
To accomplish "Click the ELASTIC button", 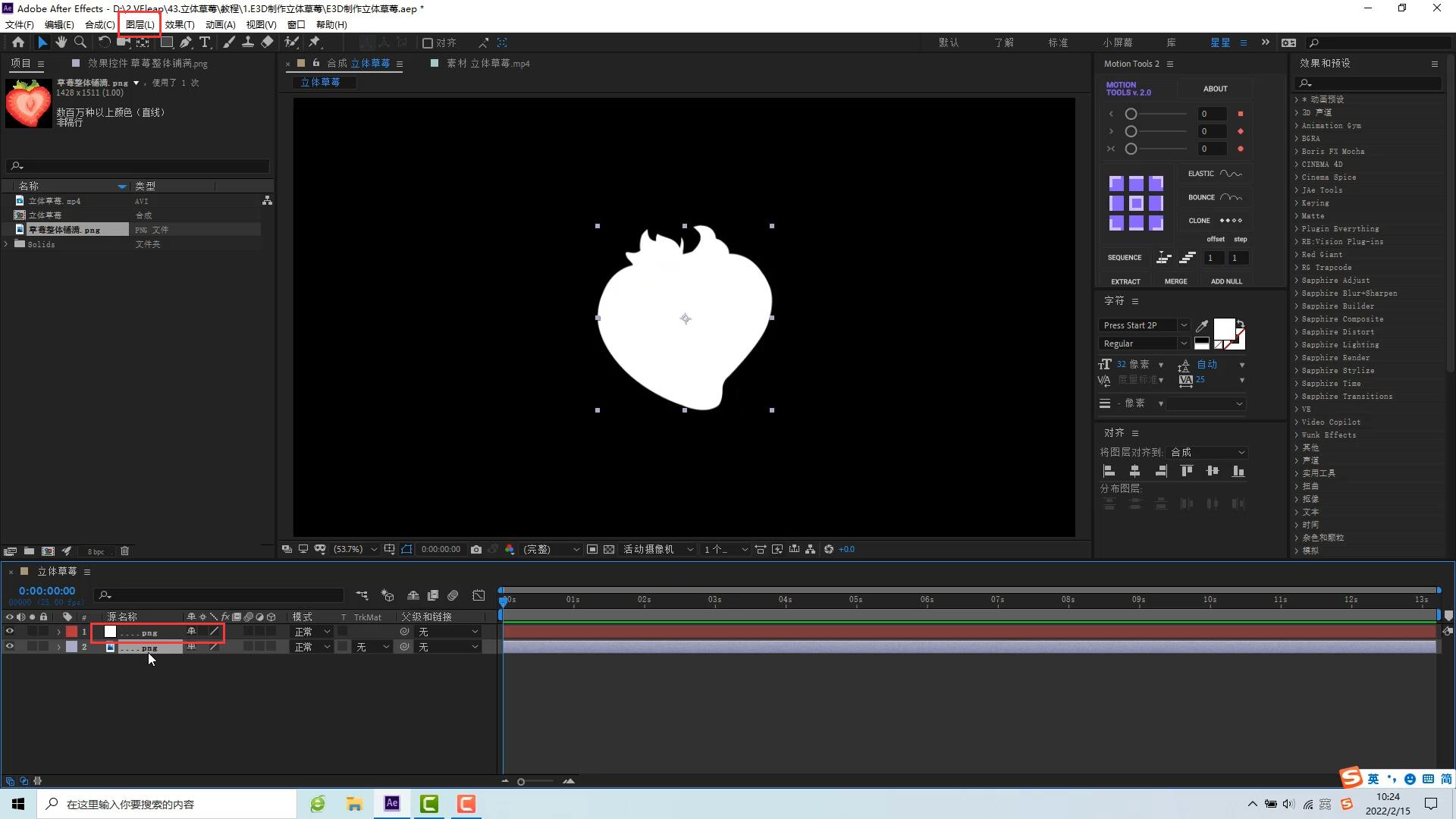I will click(x=1215, y=174).
